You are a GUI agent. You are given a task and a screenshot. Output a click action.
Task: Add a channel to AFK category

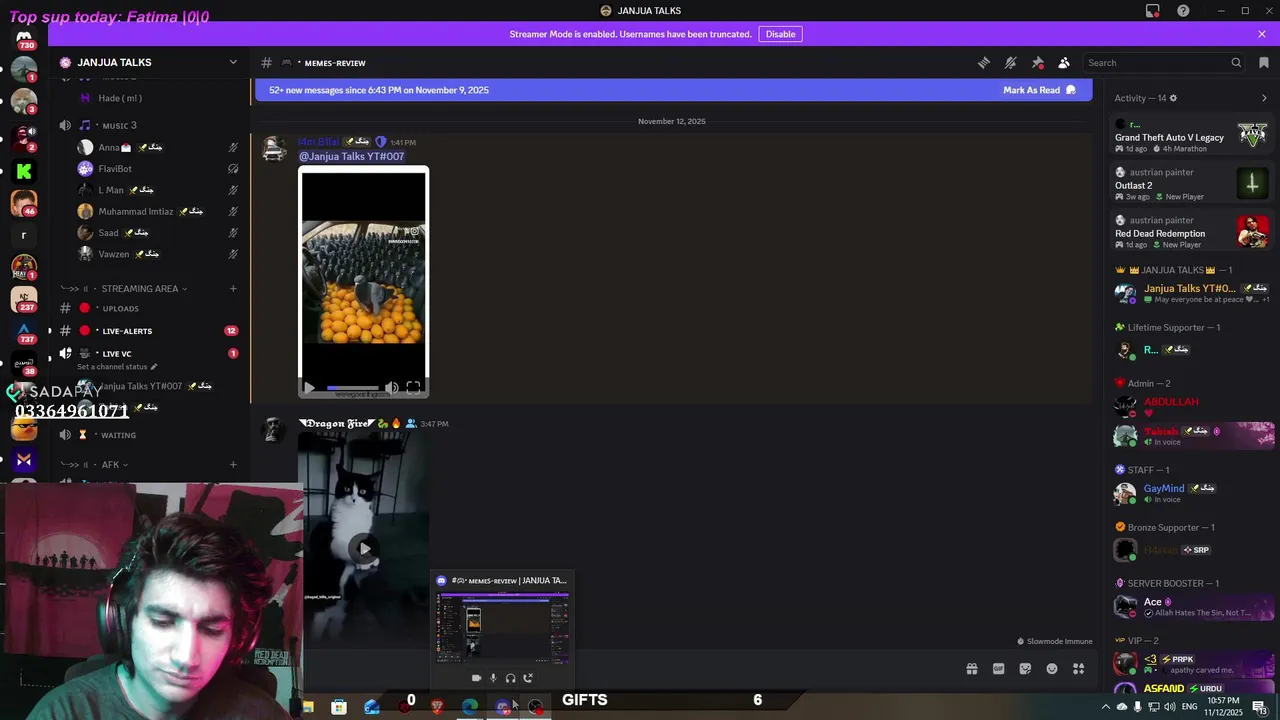pyautogui.click(x=233, y=465)
